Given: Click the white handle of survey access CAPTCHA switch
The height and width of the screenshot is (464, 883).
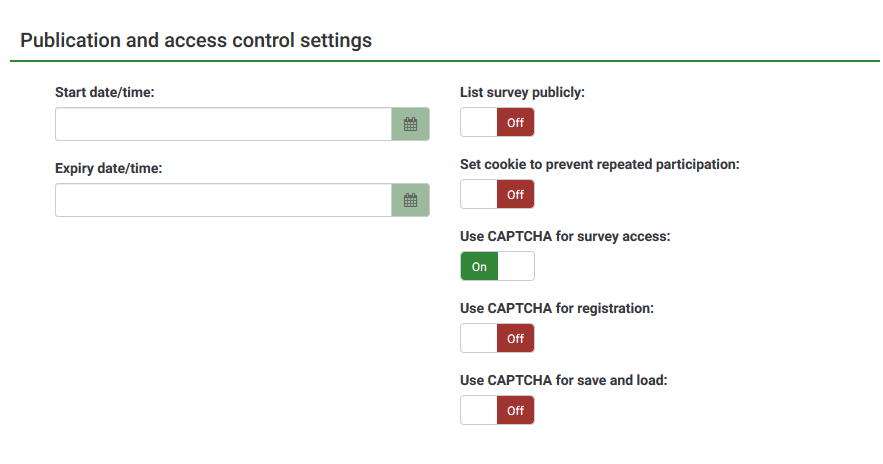Looking at the screenshot, I should tap(515, 267).
